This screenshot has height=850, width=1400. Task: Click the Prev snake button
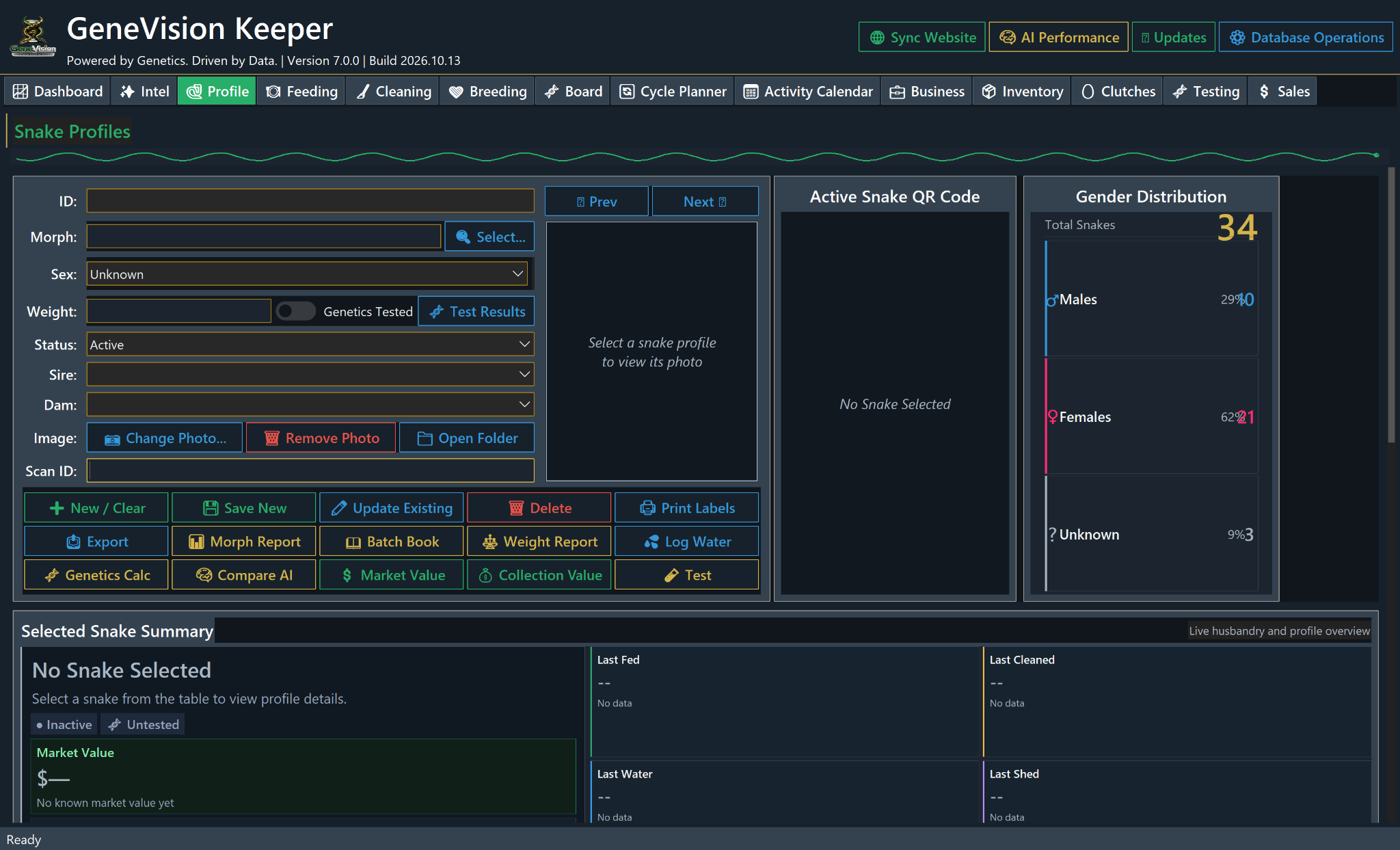point(597,202)
